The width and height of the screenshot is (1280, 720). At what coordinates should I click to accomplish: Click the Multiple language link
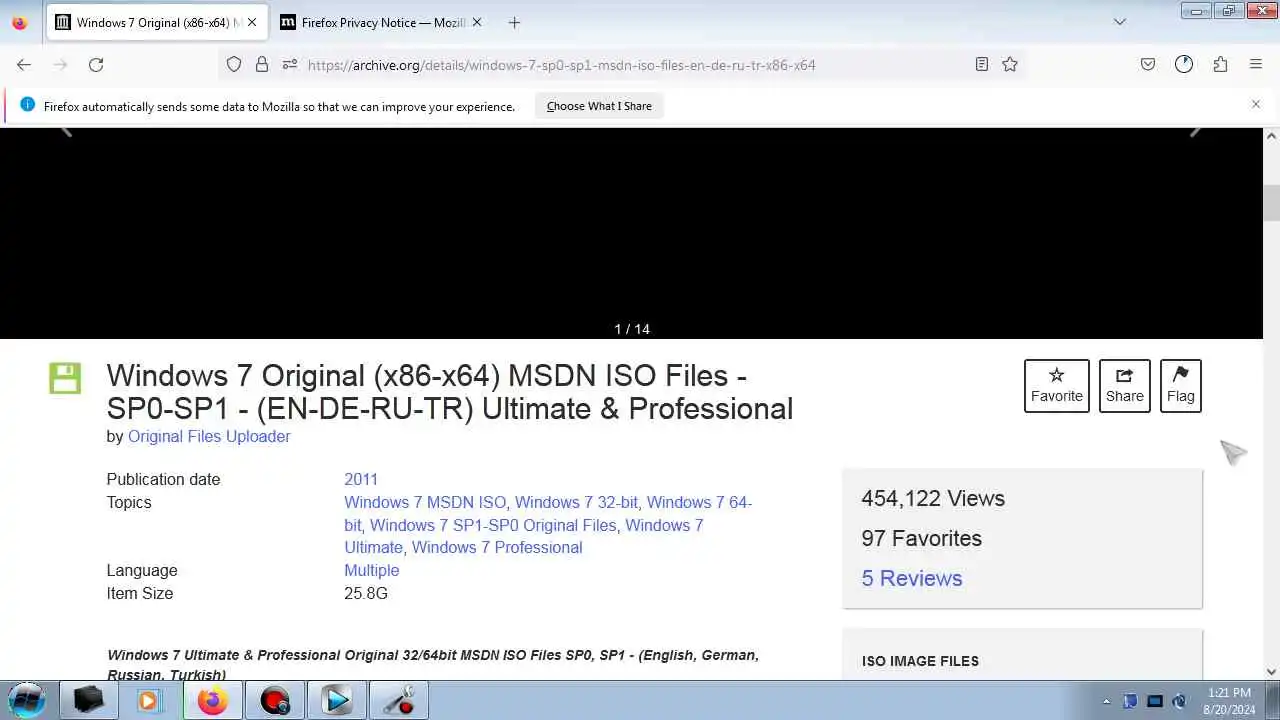pyautogui.click(x=372, y=570)
